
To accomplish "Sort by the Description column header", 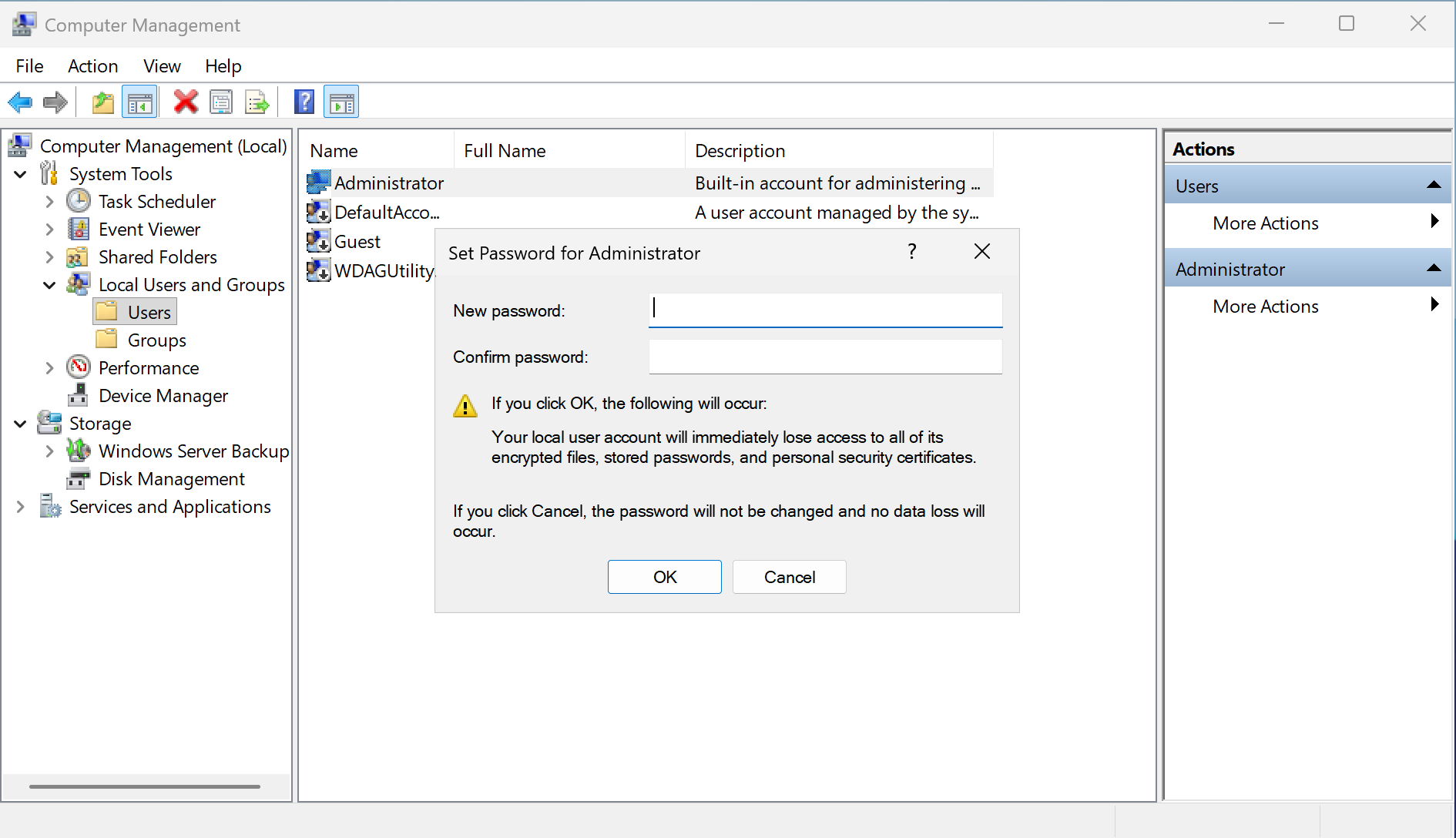I will pyautogui.click(x=839, y=150).
